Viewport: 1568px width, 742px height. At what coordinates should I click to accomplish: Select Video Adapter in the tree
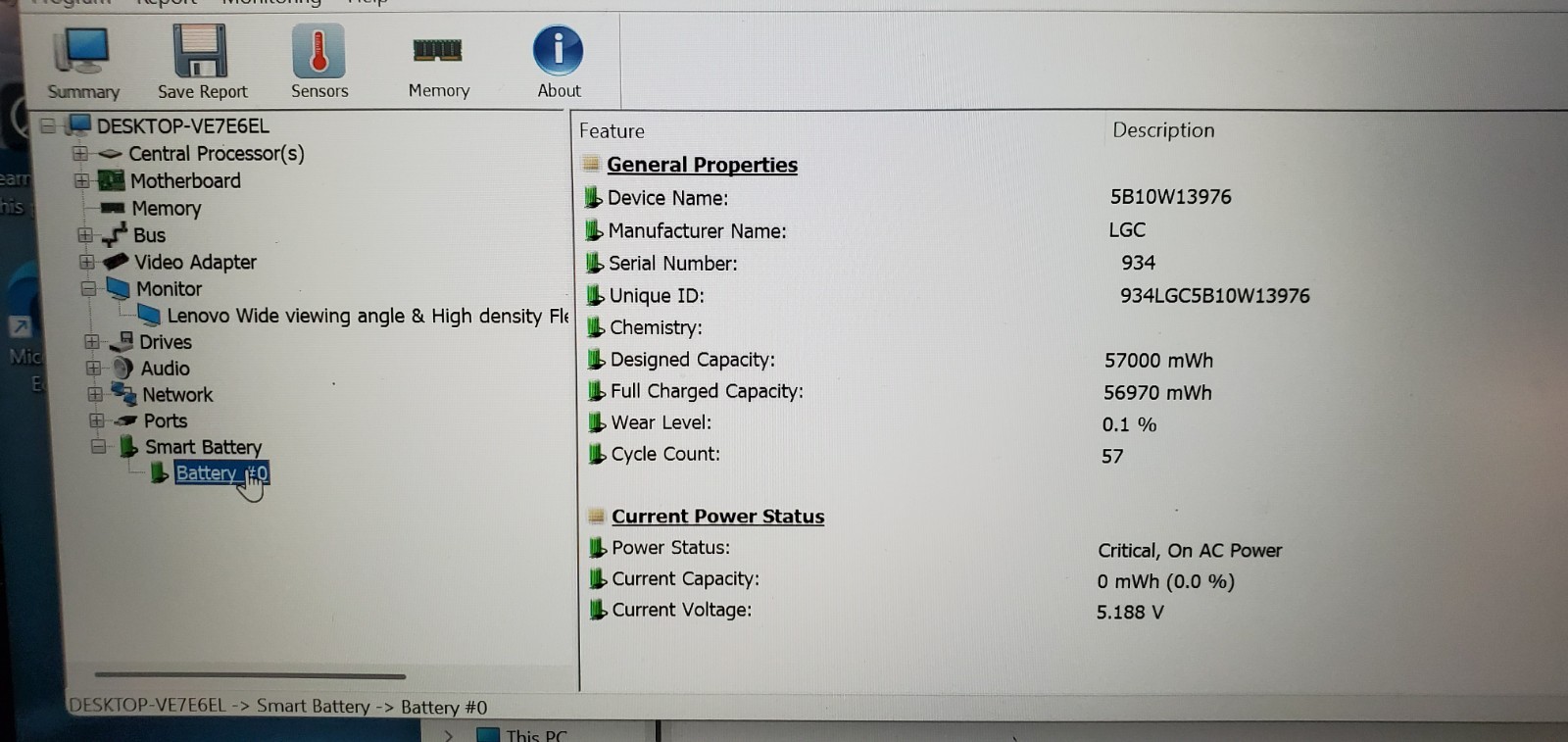(x=195, y=263)
